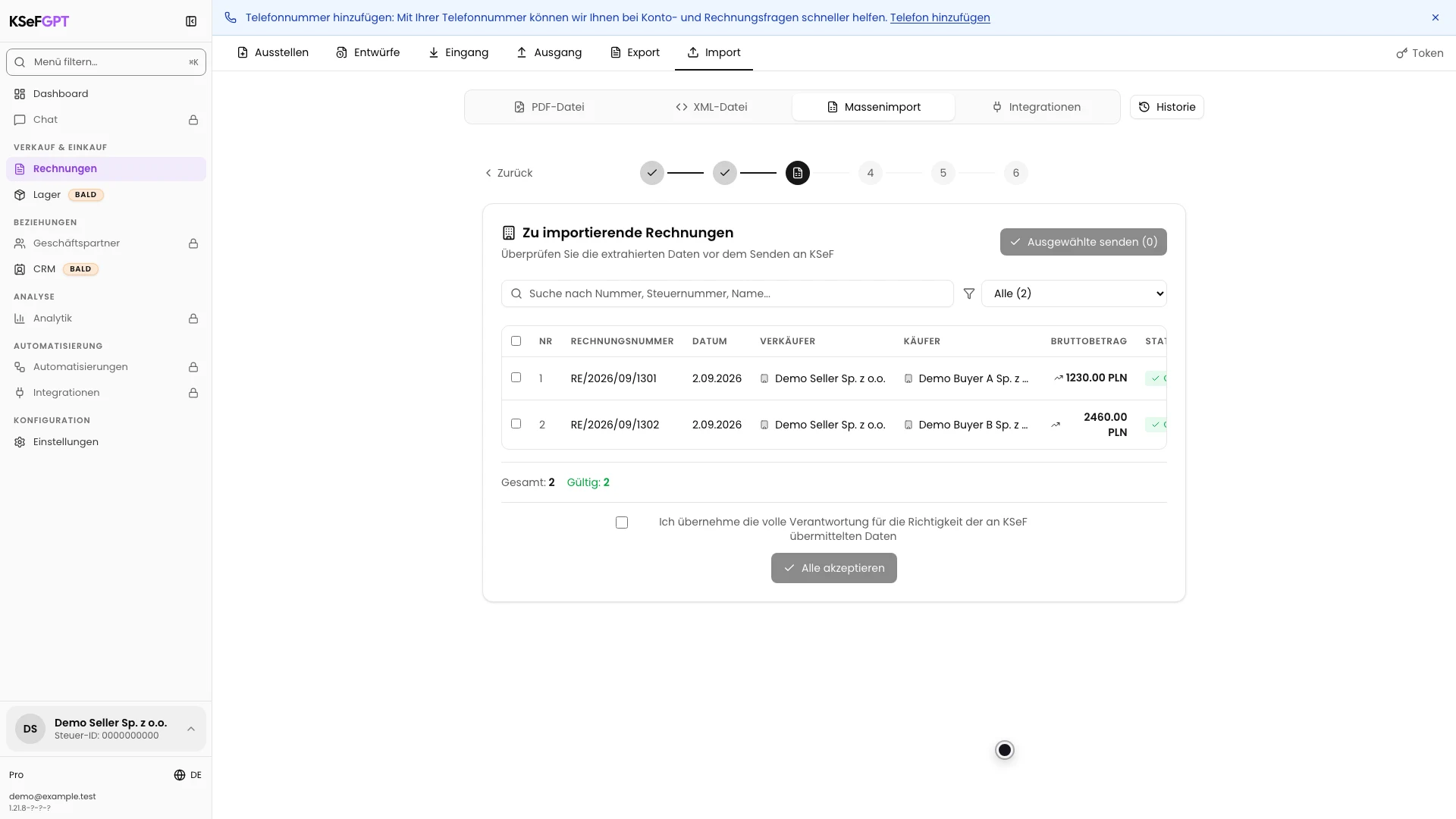This screenshot has height=819, width=1456.
Task: Select the XML-Datei import option
Action: tap(711, 107)
